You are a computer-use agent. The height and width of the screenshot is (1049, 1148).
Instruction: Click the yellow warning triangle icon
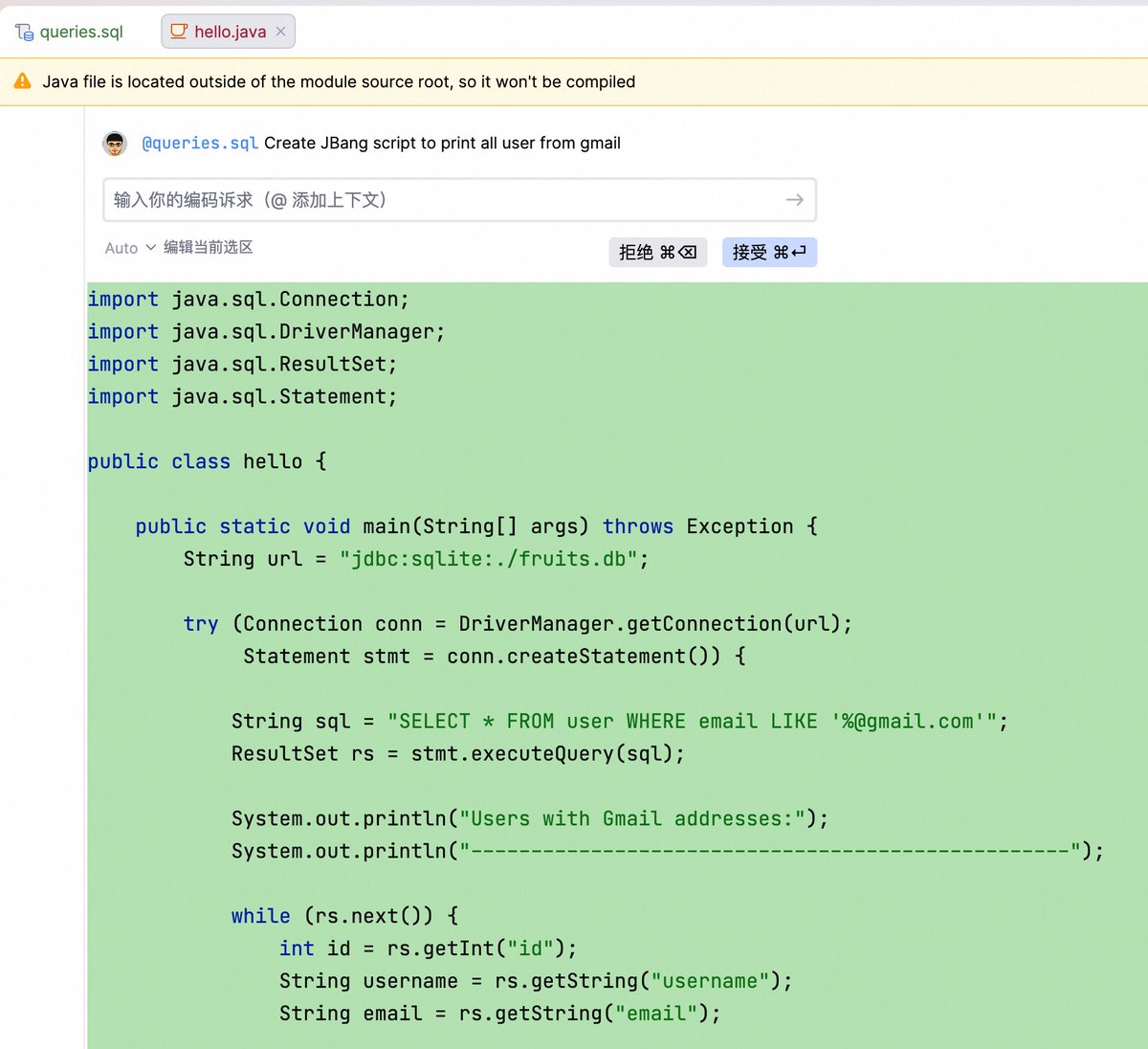[23, 81]
